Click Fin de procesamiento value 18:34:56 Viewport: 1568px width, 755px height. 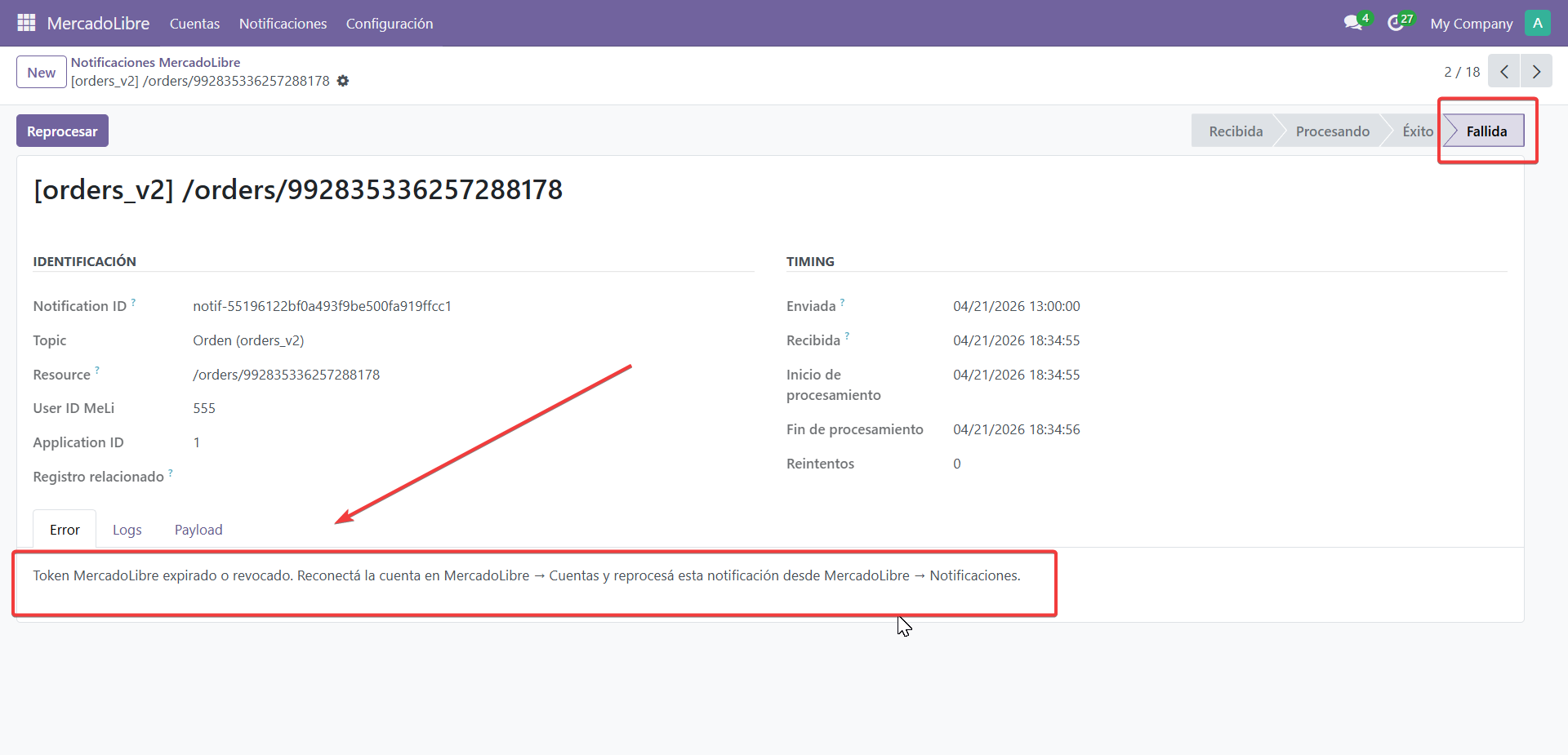[1016, 429]
